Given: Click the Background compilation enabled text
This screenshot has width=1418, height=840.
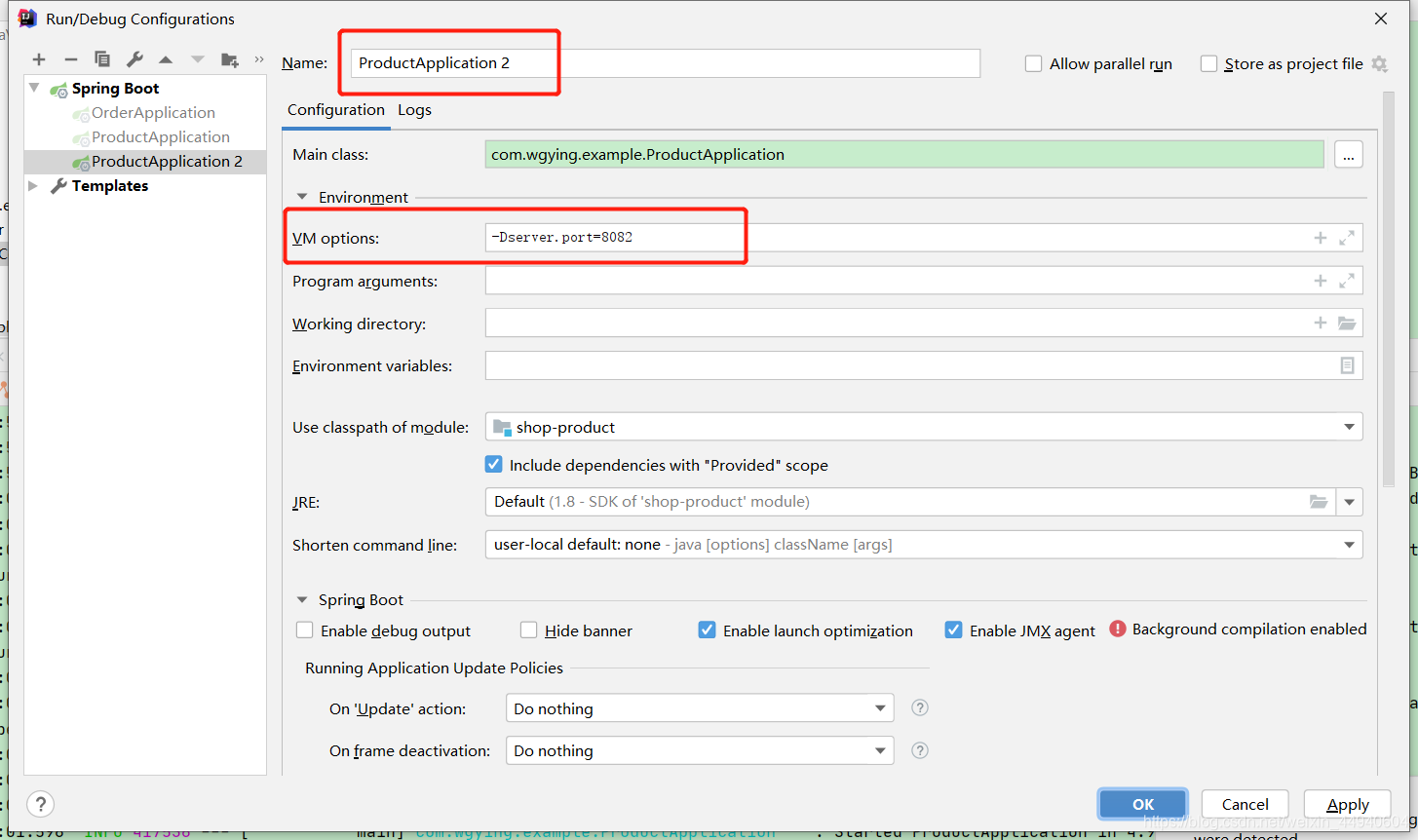Looking at the screenshot, I should point(1249,630).
